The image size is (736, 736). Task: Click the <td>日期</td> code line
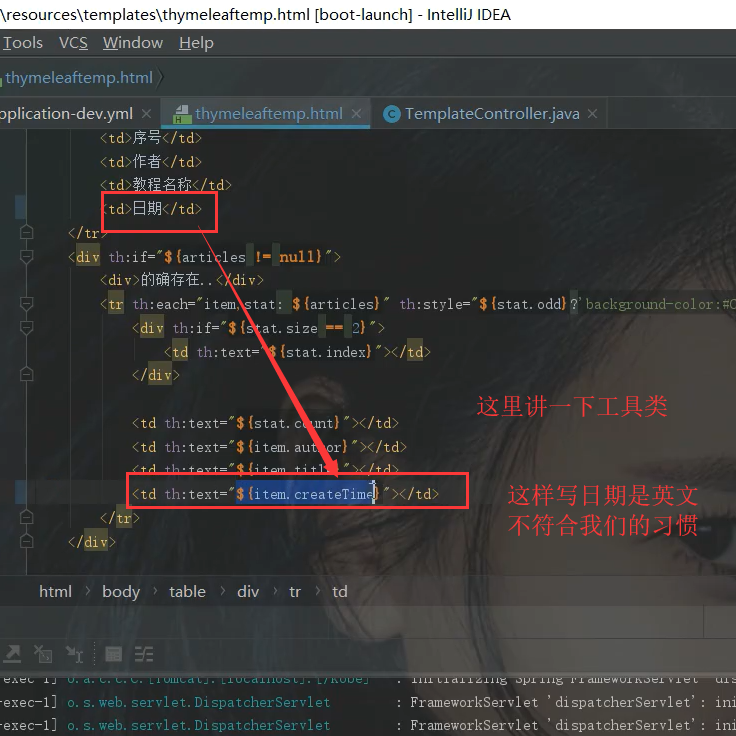point(152,208)
